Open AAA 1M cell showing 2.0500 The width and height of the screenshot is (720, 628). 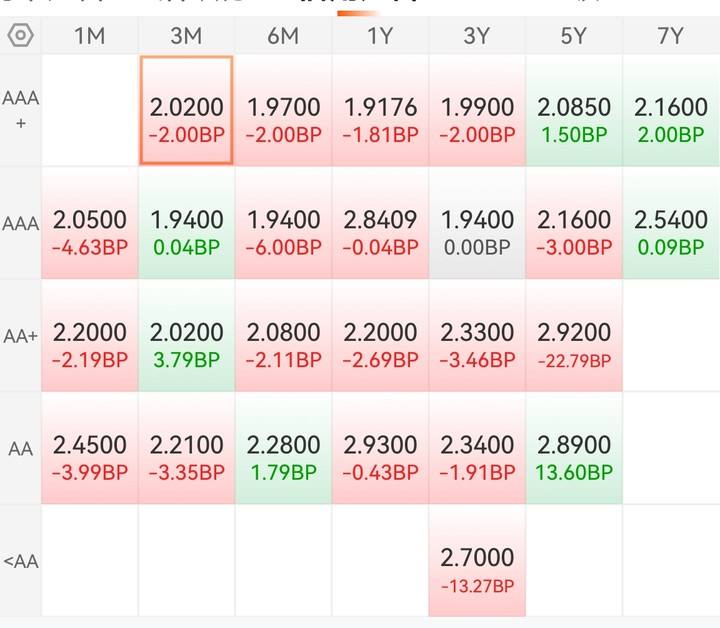tap(90, 223)
